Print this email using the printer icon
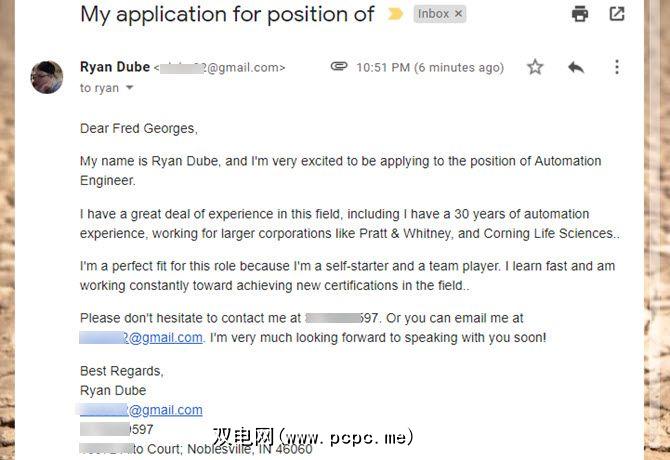This screenshot has height=460, width=670. tap(580, 14)
